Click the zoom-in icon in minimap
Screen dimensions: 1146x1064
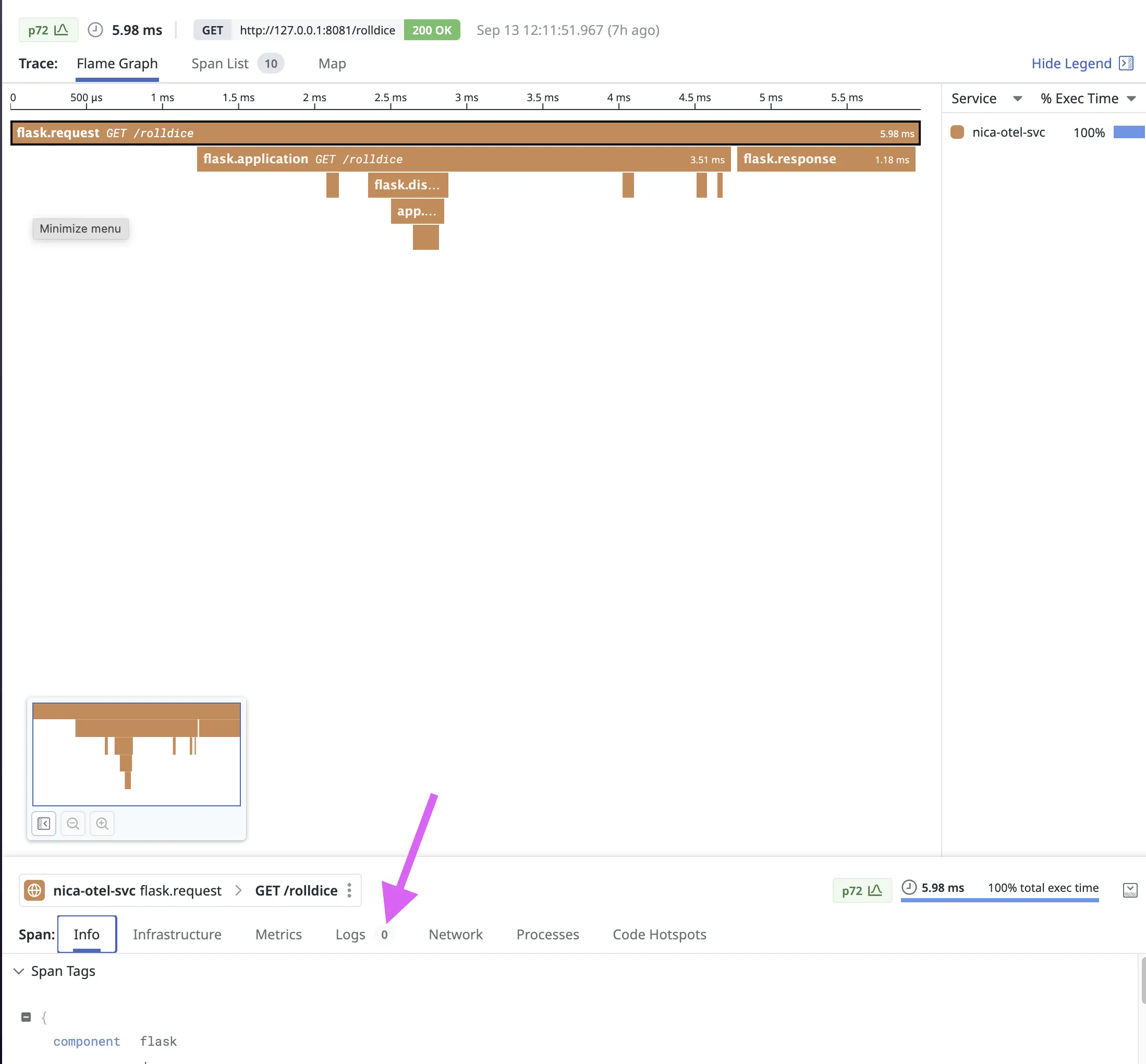coord(102,823)
